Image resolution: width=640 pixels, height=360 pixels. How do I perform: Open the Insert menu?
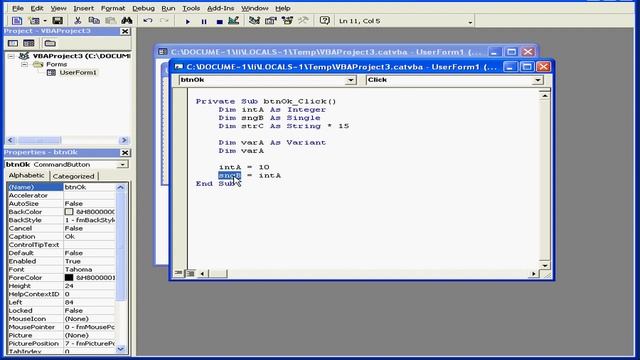(83, 8)
